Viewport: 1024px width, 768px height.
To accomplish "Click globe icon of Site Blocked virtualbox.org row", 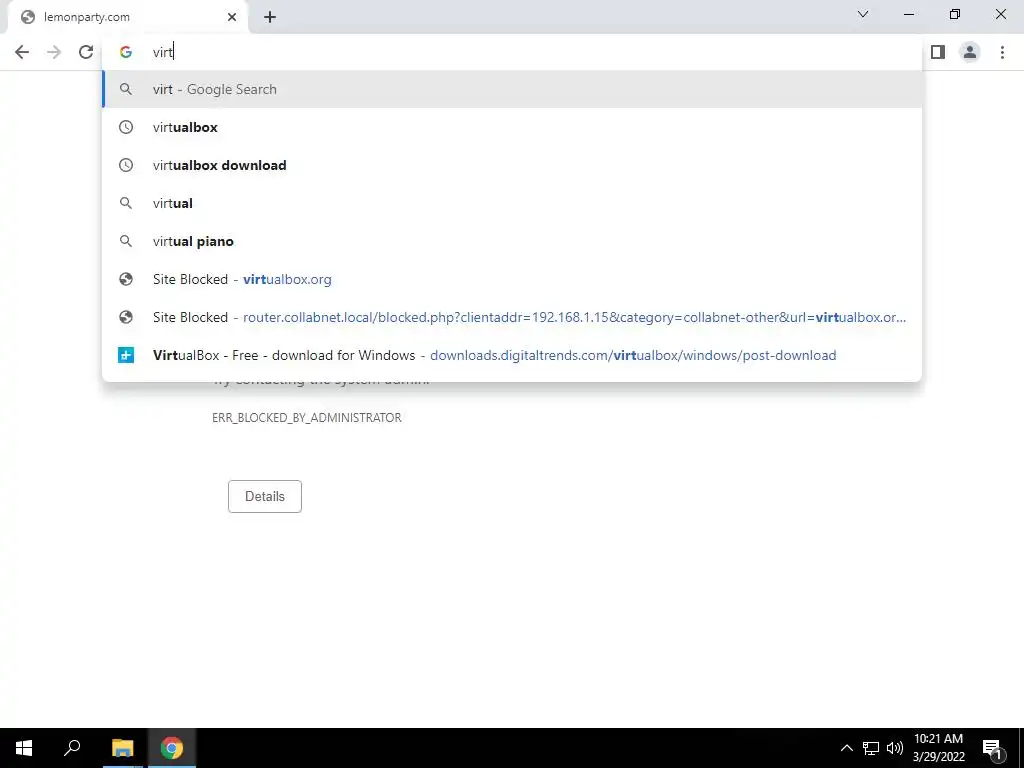I will click(x=126, y=279).
